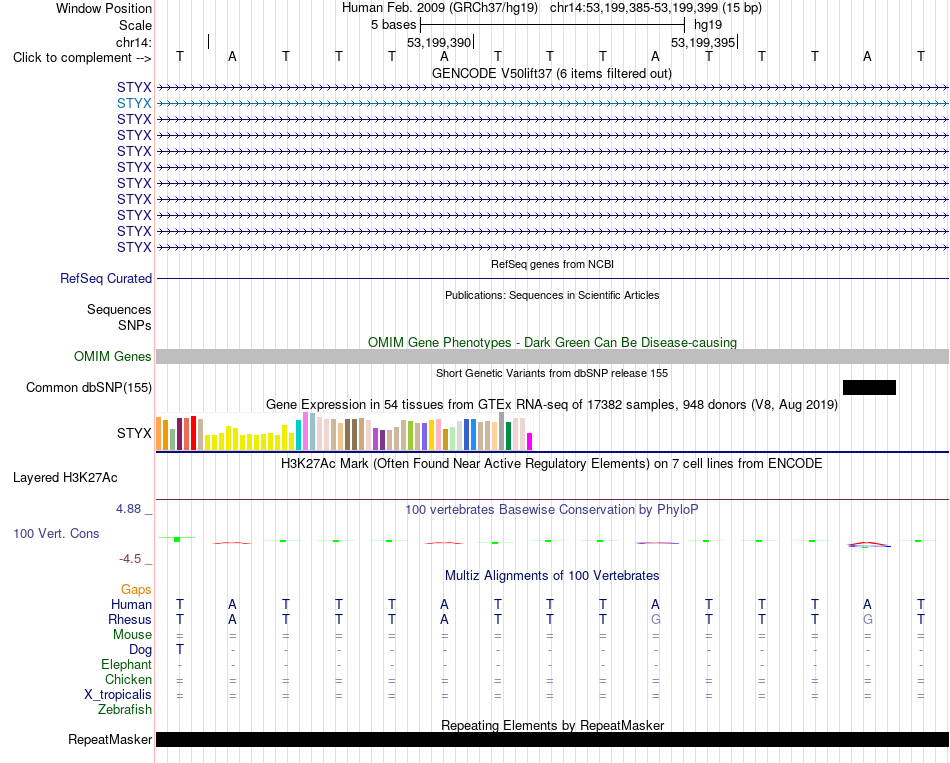950x763 pixels.
Task: Select the Elephant alignment row label
Action: tap(126, 665)
